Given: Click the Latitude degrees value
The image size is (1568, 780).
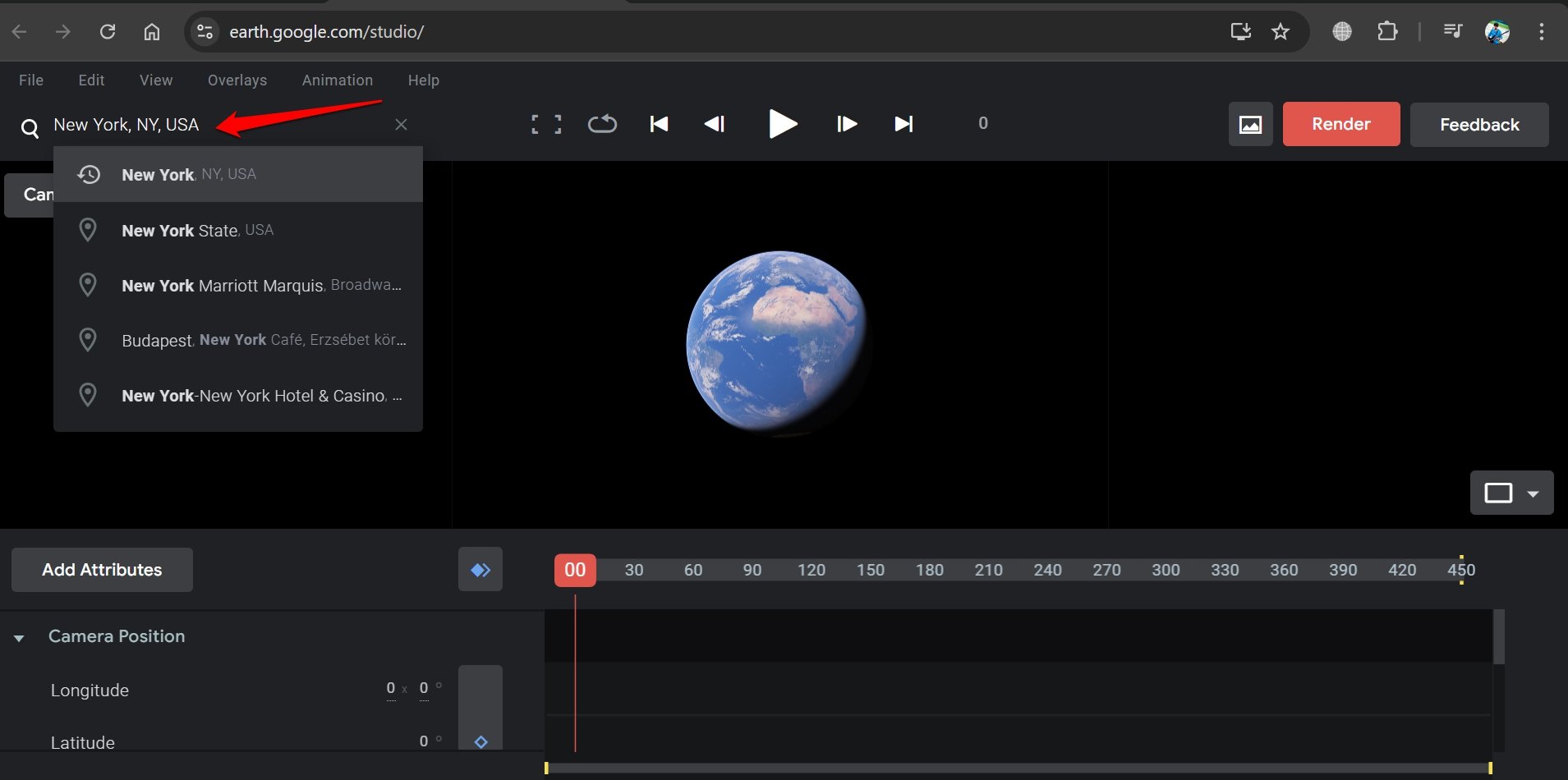Looking at the screenshot, I should (424, 741).
